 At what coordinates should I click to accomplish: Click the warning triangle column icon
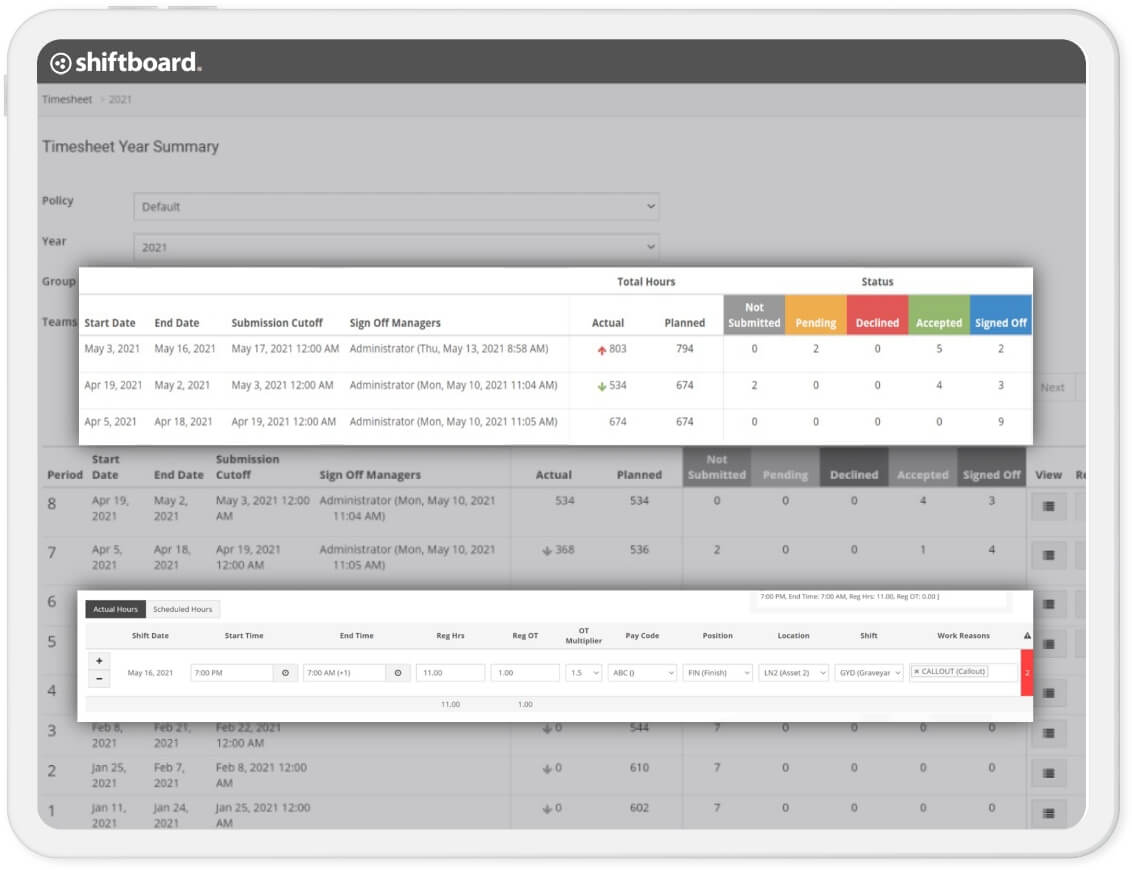(x=1027, y=636)
